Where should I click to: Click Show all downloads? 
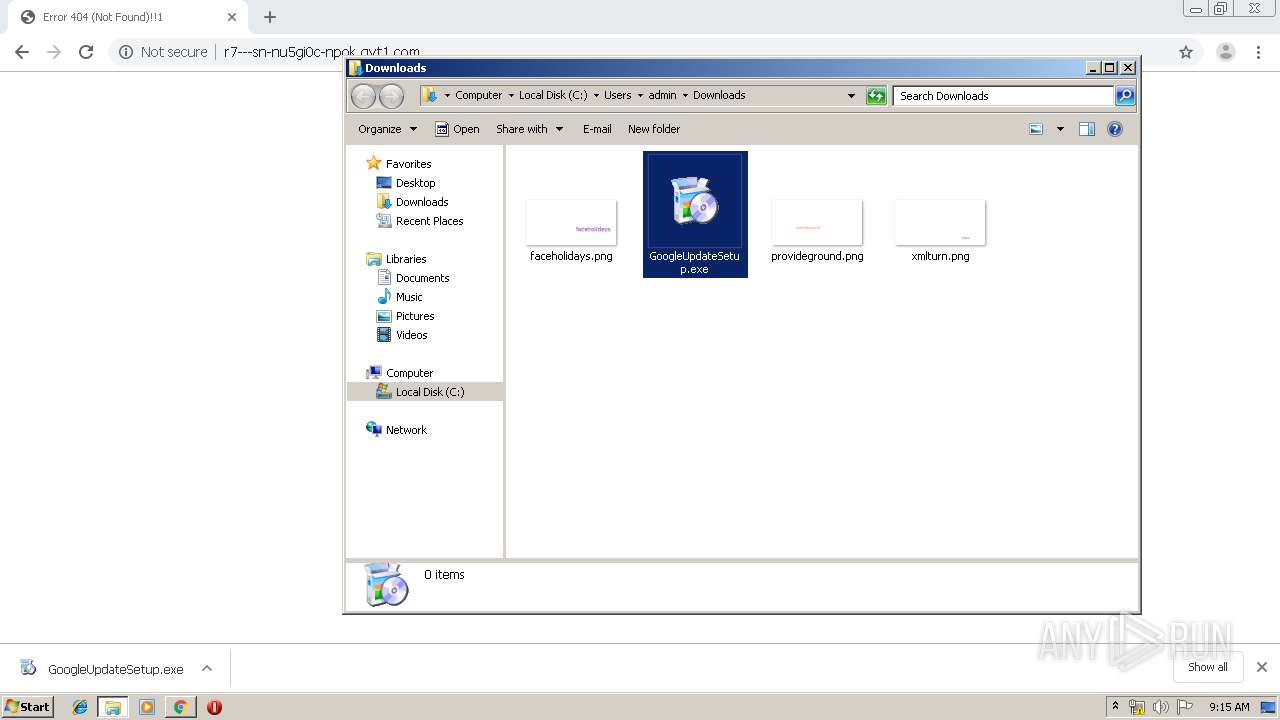coord(1208,667)
